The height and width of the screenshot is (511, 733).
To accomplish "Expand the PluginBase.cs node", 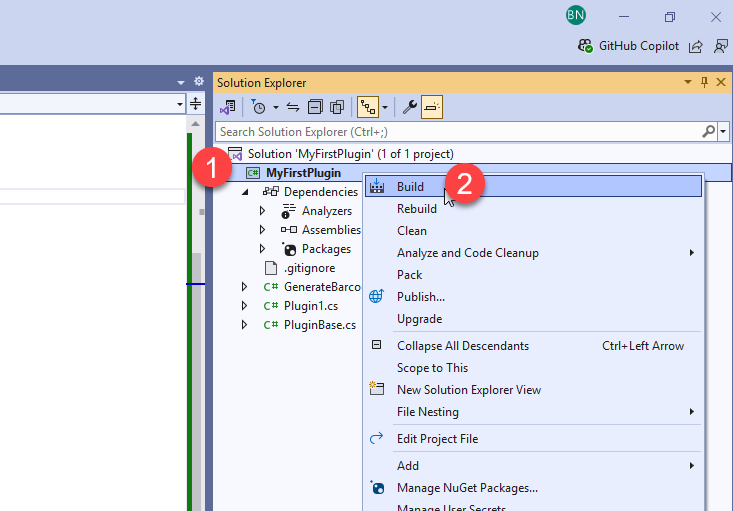I will (244, 325).
